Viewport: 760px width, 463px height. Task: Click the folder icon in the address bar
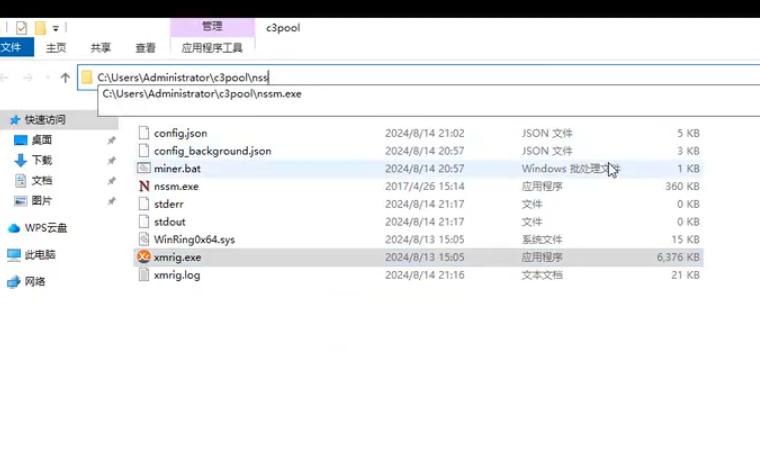[x=87, y=77]
